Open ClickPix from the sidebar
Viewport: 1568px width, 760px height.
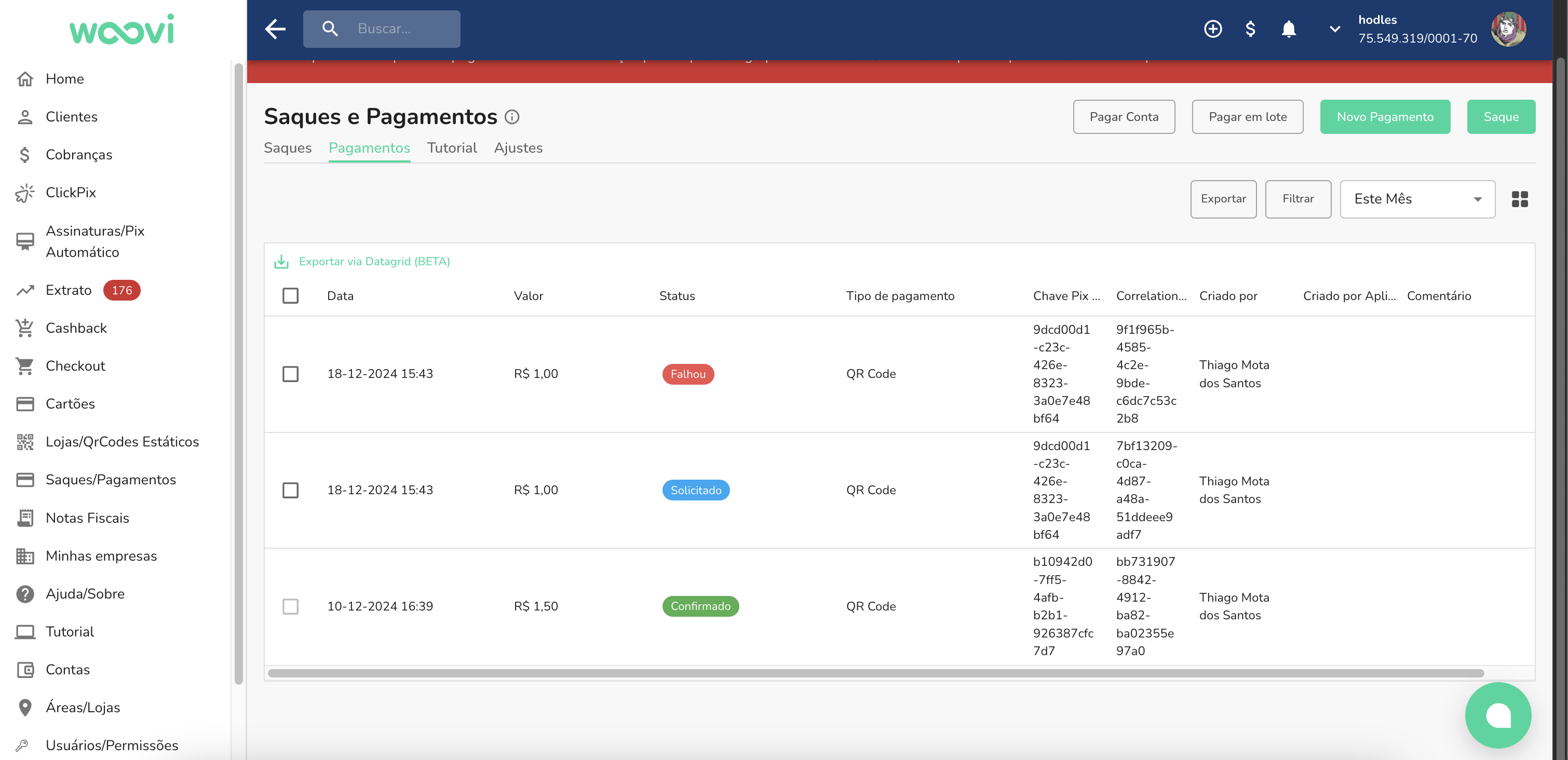coord(71,192)
